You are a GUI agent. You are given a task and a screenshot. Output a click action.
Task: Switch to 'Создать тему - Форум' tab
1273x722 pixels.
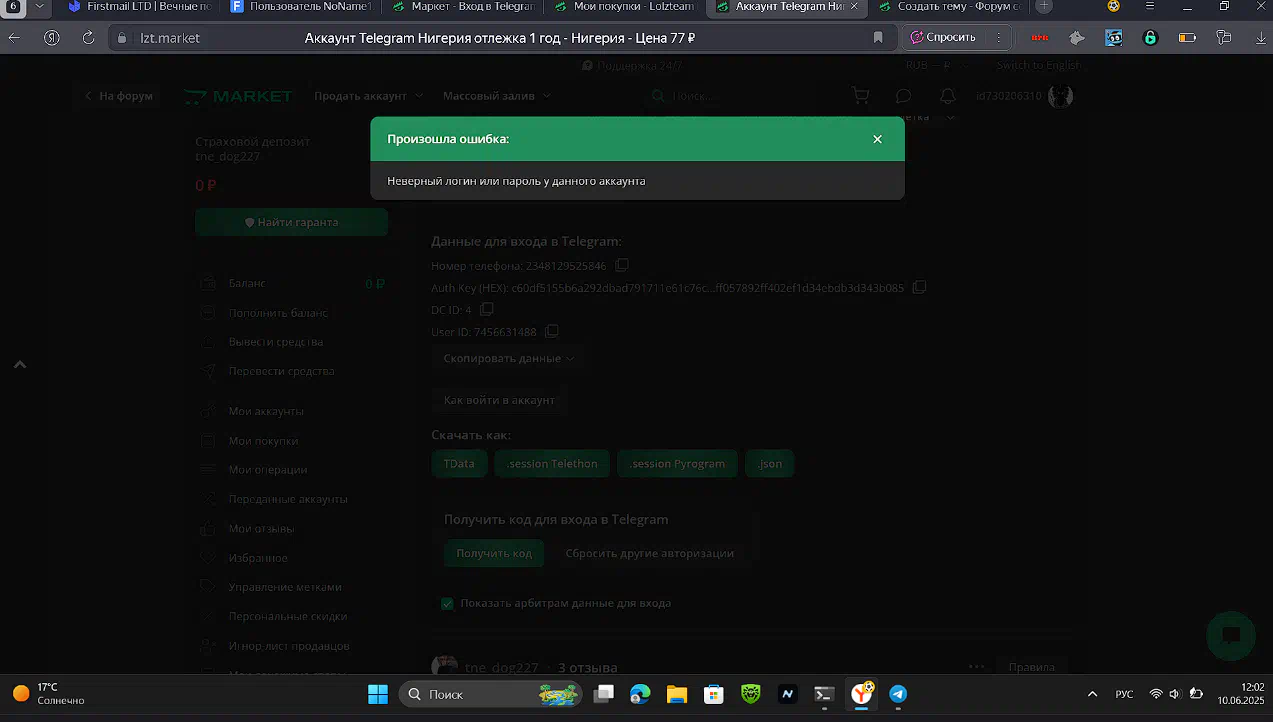pyautogui.click(x=948, y=6)
